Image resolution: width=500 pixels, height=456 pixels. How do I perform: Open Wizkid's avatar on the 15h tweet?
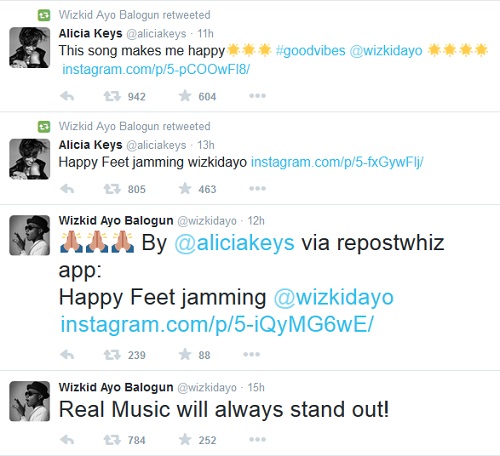(30, 401)
